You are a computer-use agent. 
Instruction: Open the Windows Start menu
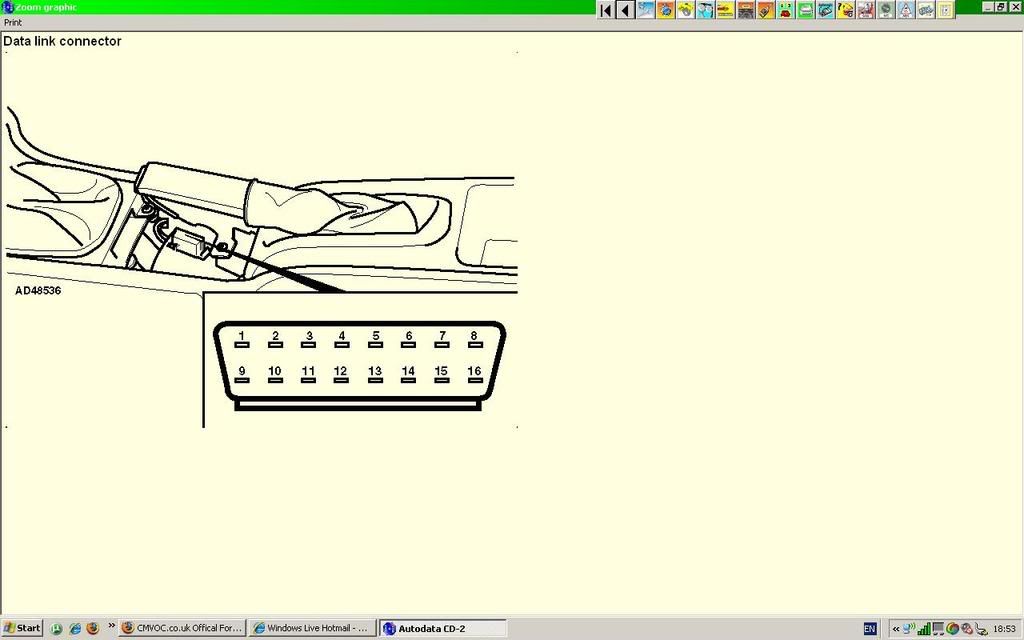point(22,628)
